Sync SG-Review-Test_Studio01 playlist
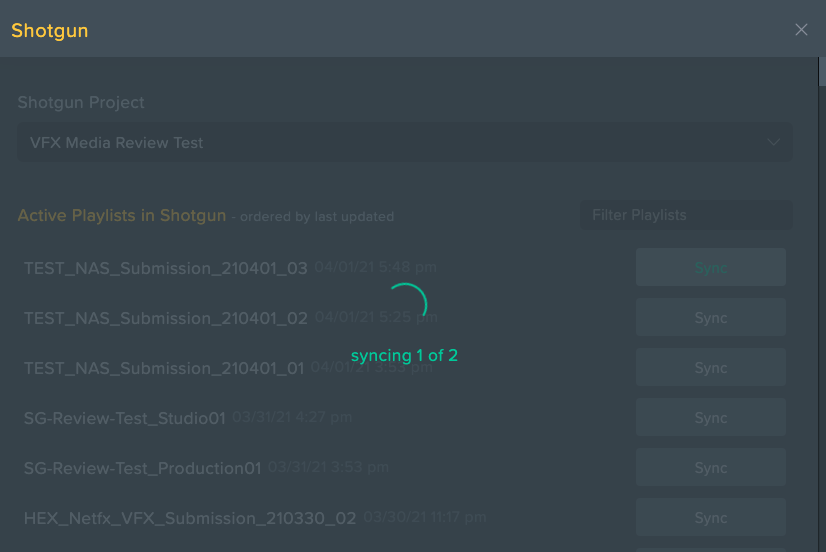The width and height of the screenshot is (826, 552). [711, 417]
